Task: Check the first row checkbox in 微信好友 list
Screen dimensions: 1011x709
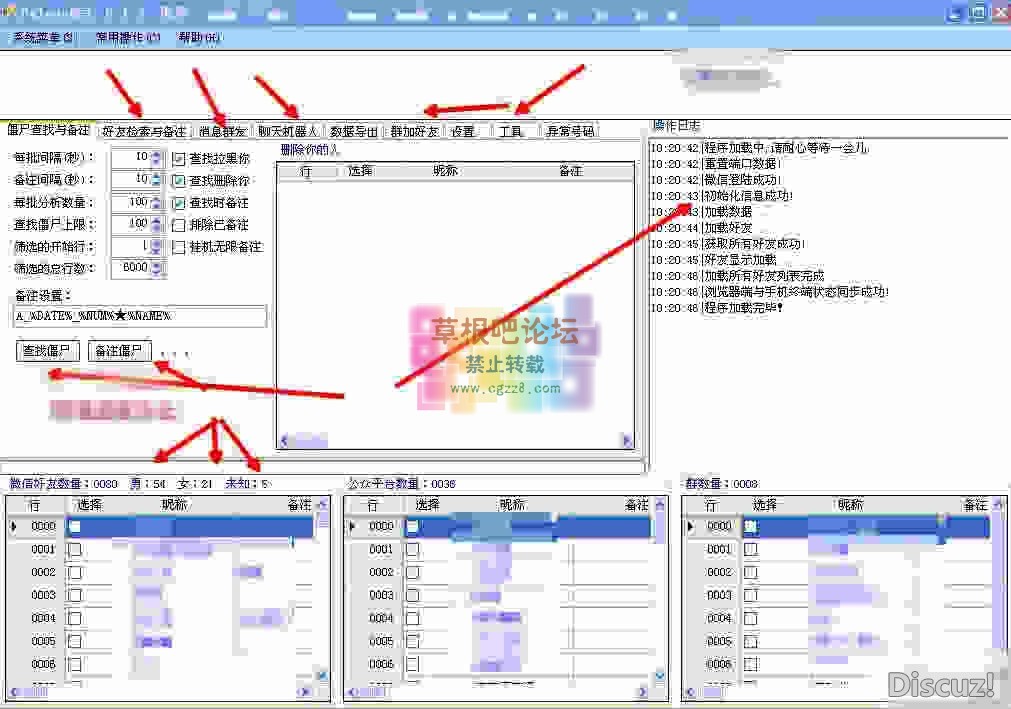Action: (74, 526)
